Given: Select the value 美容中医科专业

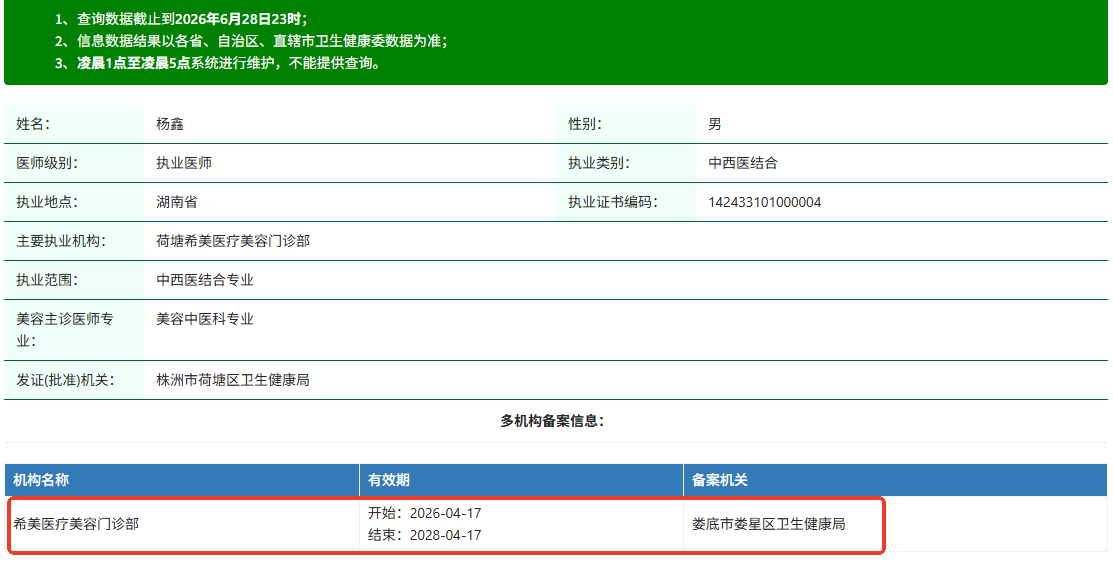Looking at the screenshot, I should [204, 320].
